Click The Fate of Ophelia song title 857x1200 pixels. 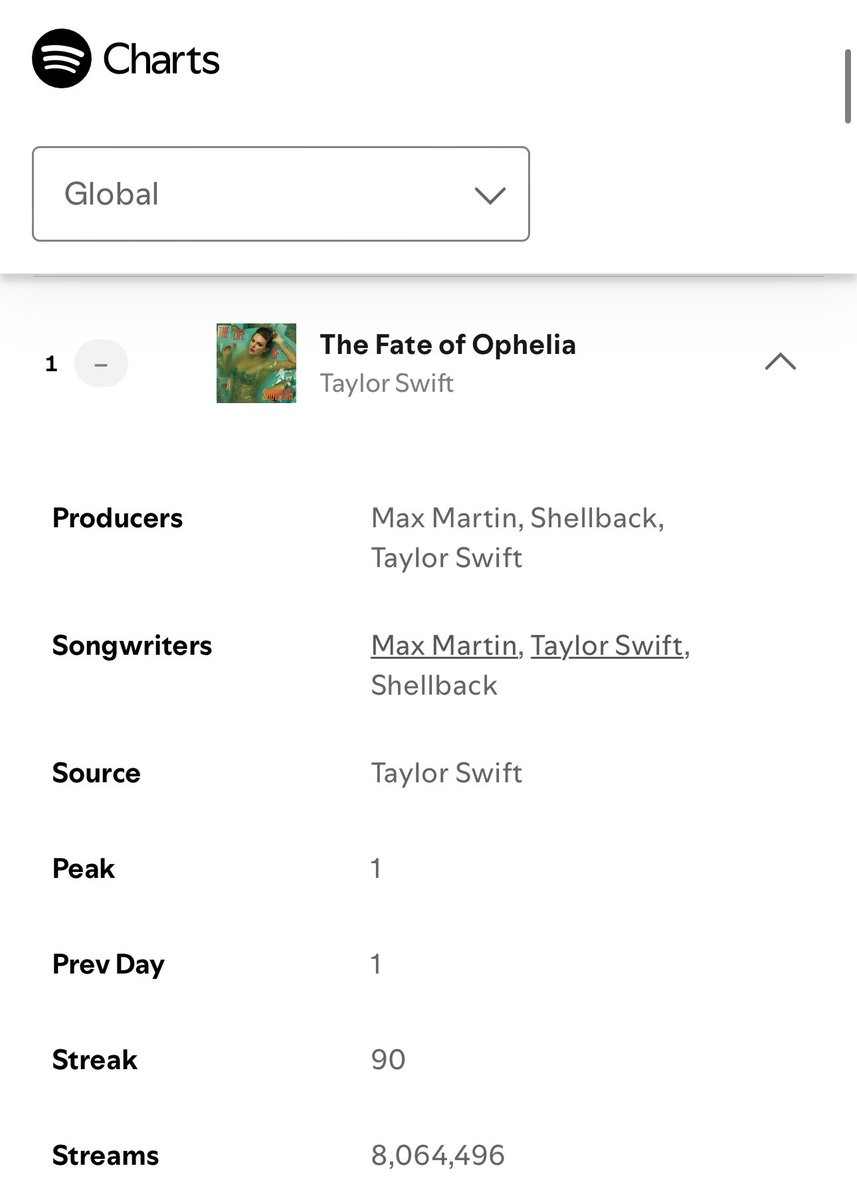[x=447, y=345]
